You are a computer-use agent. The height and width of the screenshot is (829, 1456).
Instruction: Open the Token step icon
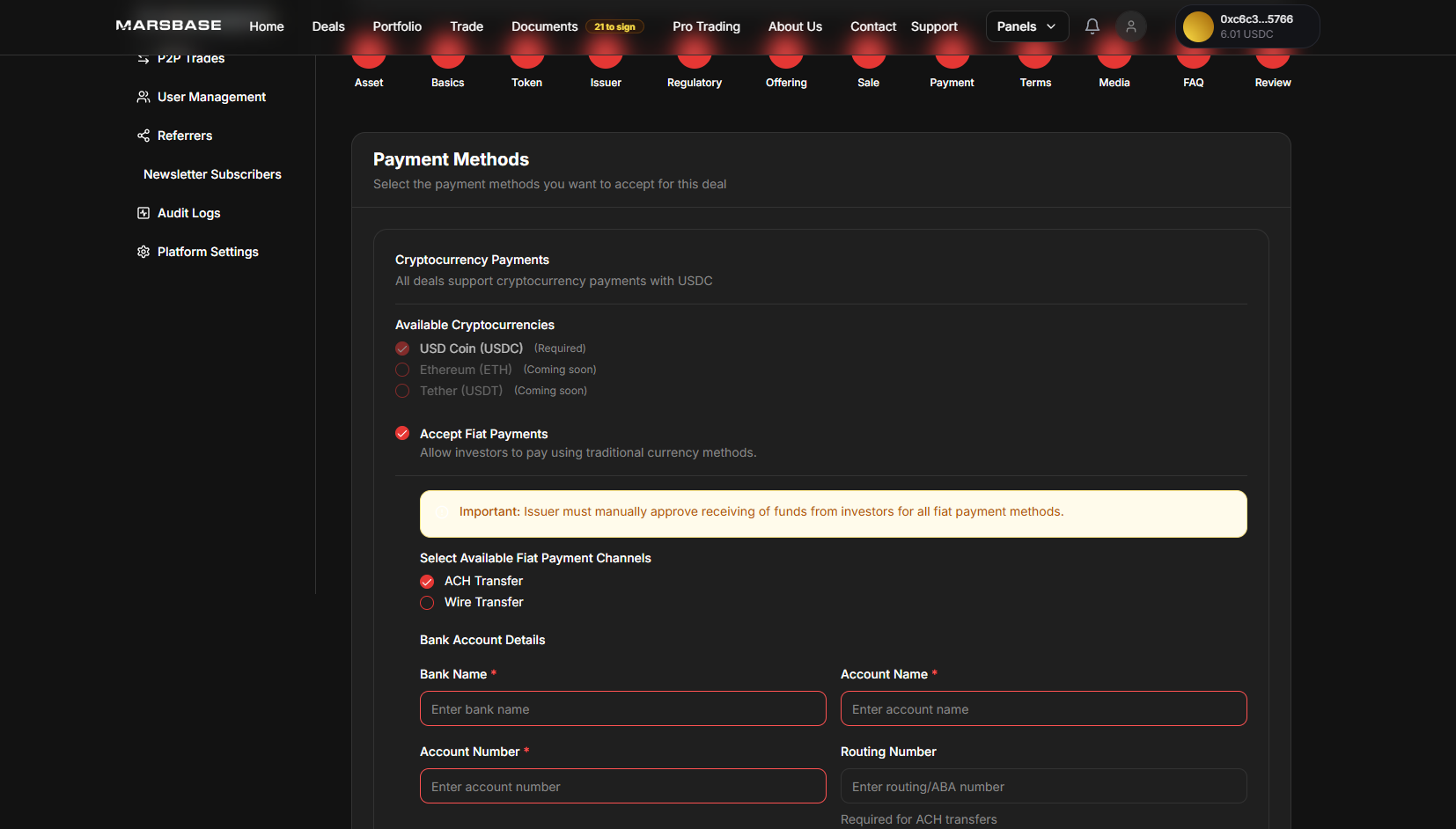[x=526, y=55]
